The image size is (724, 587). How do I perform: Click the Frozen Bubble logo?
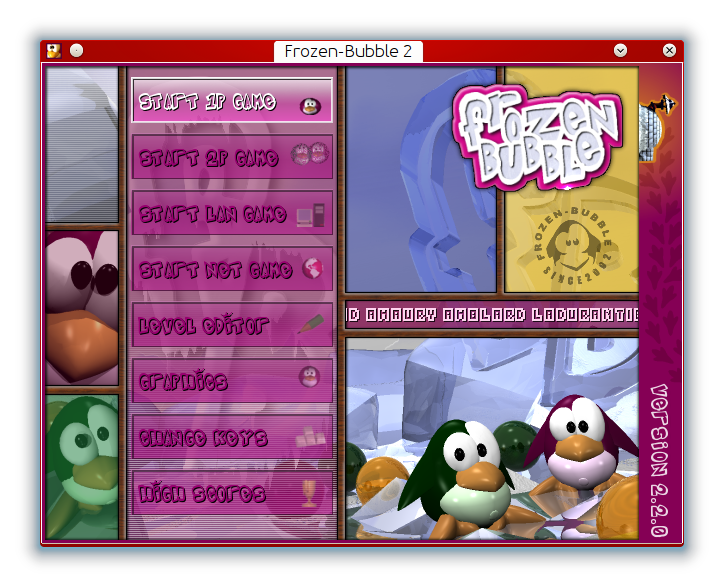tap(538, 138)
